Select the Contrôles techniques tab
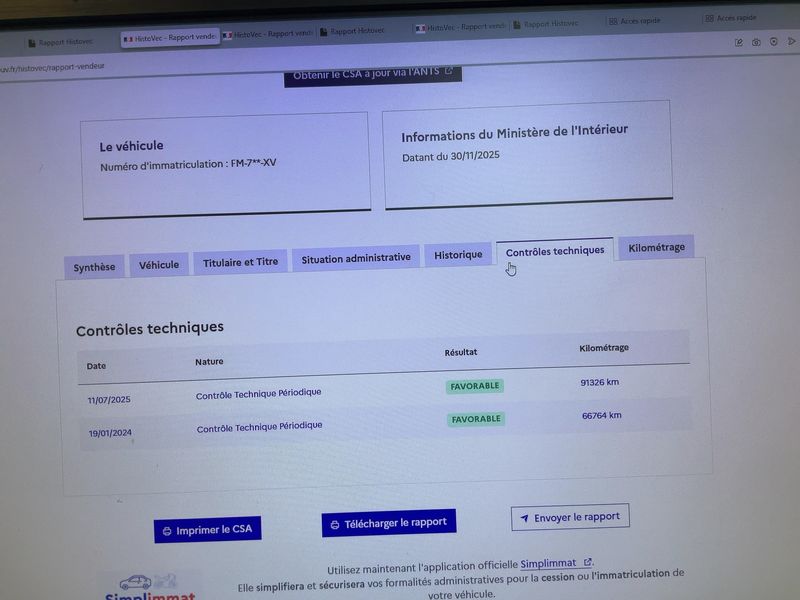 [554, 251]
